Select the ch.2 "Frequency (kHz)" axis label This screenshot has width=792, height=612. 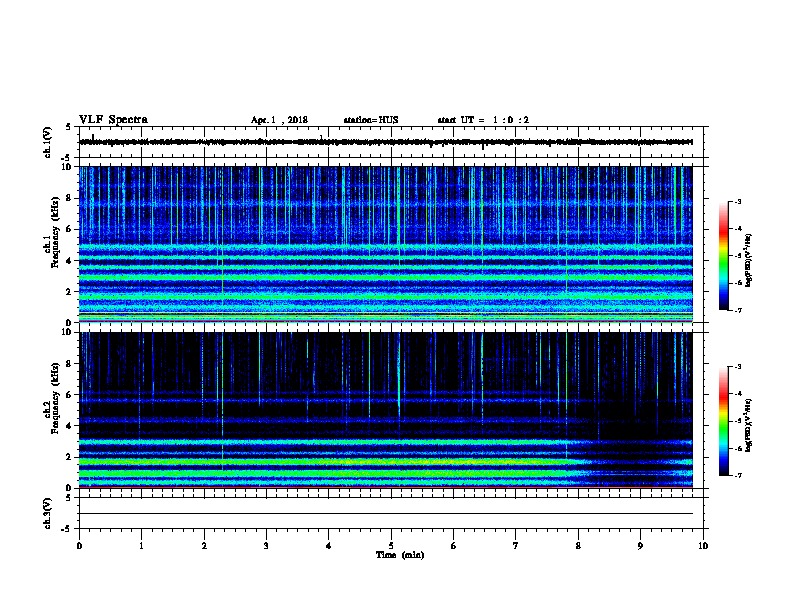coord(55,398)
